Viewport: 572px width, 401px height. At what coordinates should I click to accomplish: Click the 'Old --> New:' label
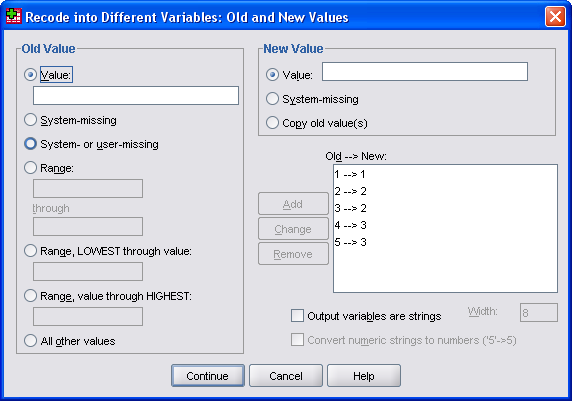(356, 156)
